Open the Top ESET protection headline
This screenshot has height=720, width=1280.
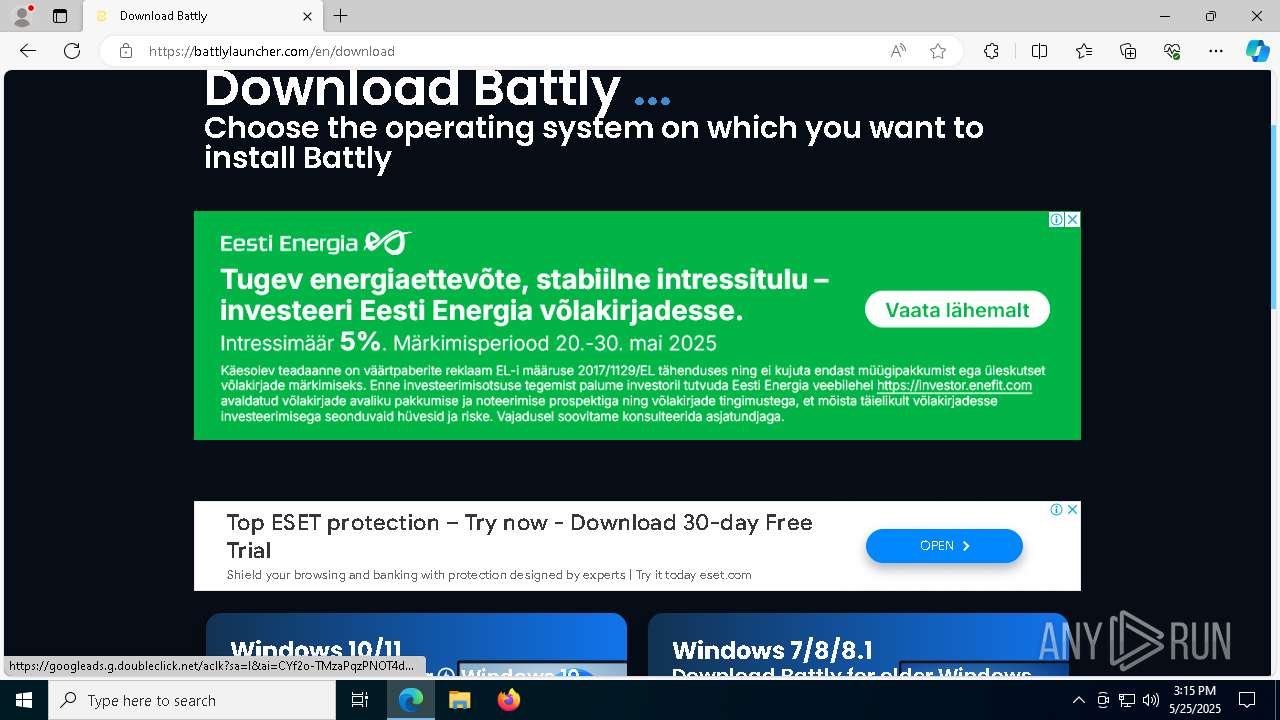click(x=519, y=536)
